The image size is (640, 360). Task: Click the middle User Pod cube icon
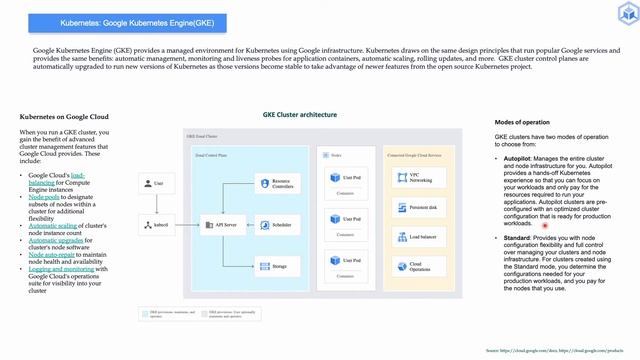(335, 219)
